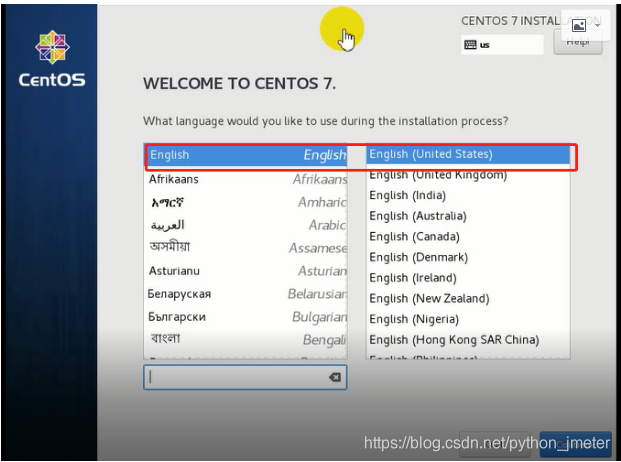Select English (United Kingdom) locale
621x462 pixels.
pyautogui.click(x=468, y=175)
